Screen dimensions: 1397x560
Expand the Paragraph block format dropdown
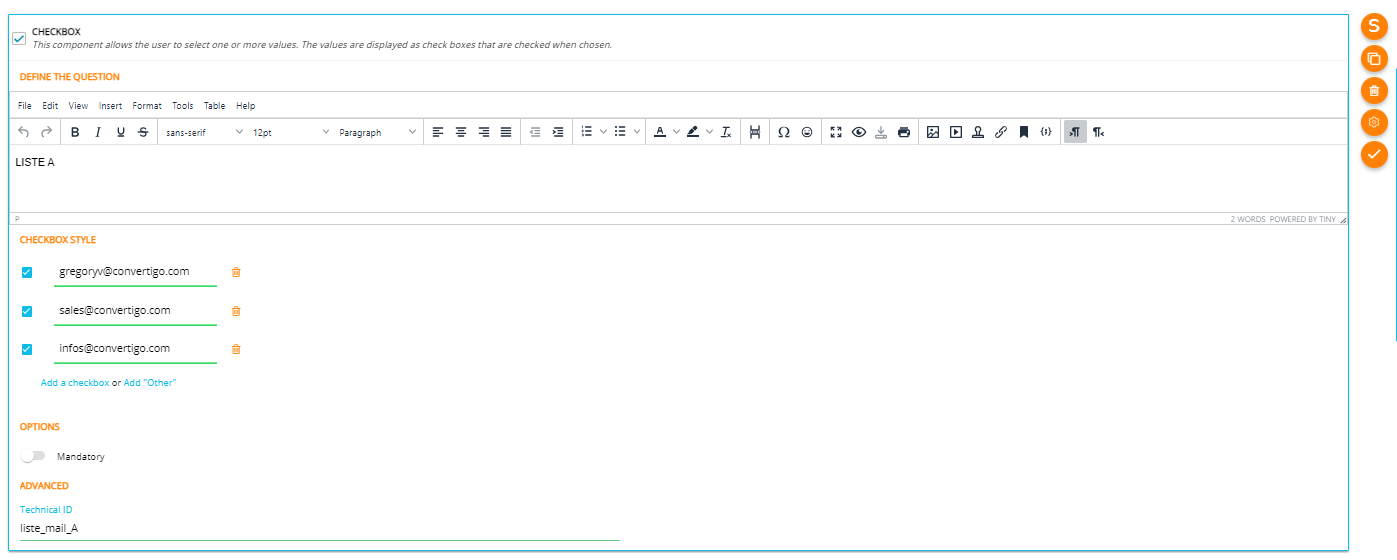(377, 132)
